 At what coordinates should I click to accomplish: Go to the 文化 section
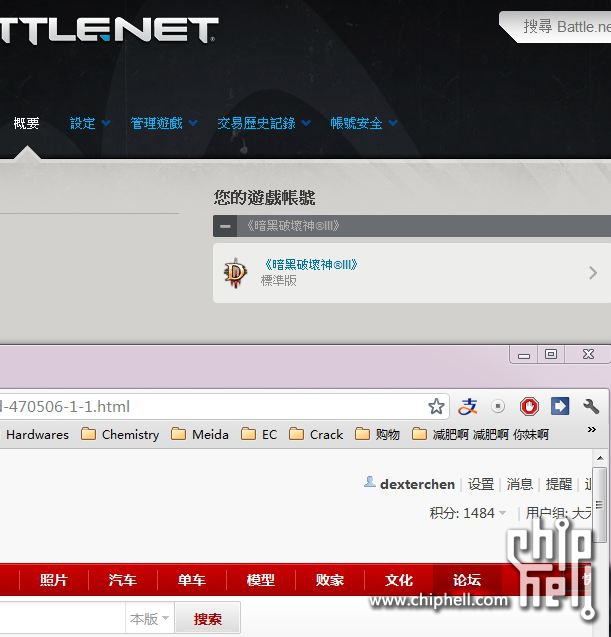click(x=399, y=580)
